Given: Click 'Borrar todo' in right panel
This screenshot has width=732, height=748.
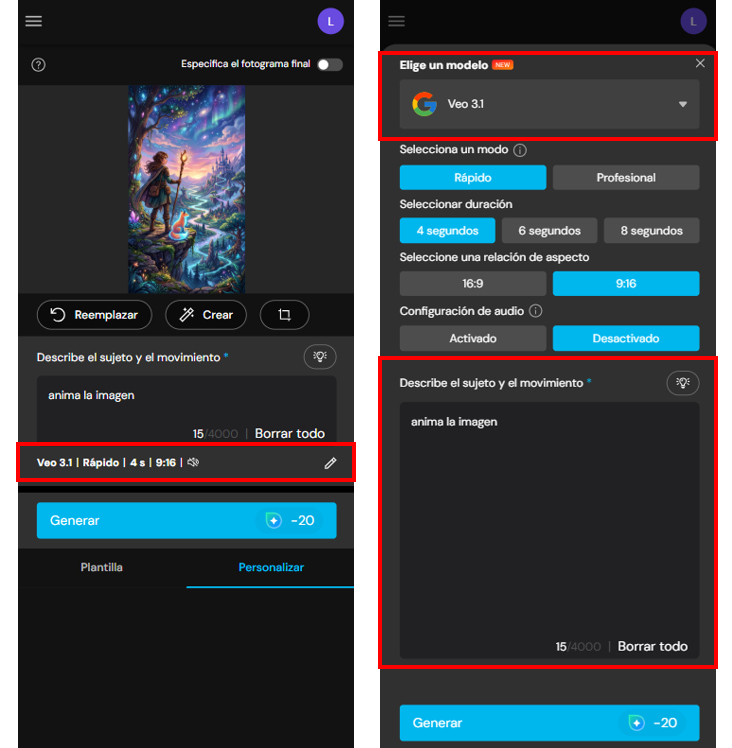Looking at the screenshot, I should coord(652,646).
